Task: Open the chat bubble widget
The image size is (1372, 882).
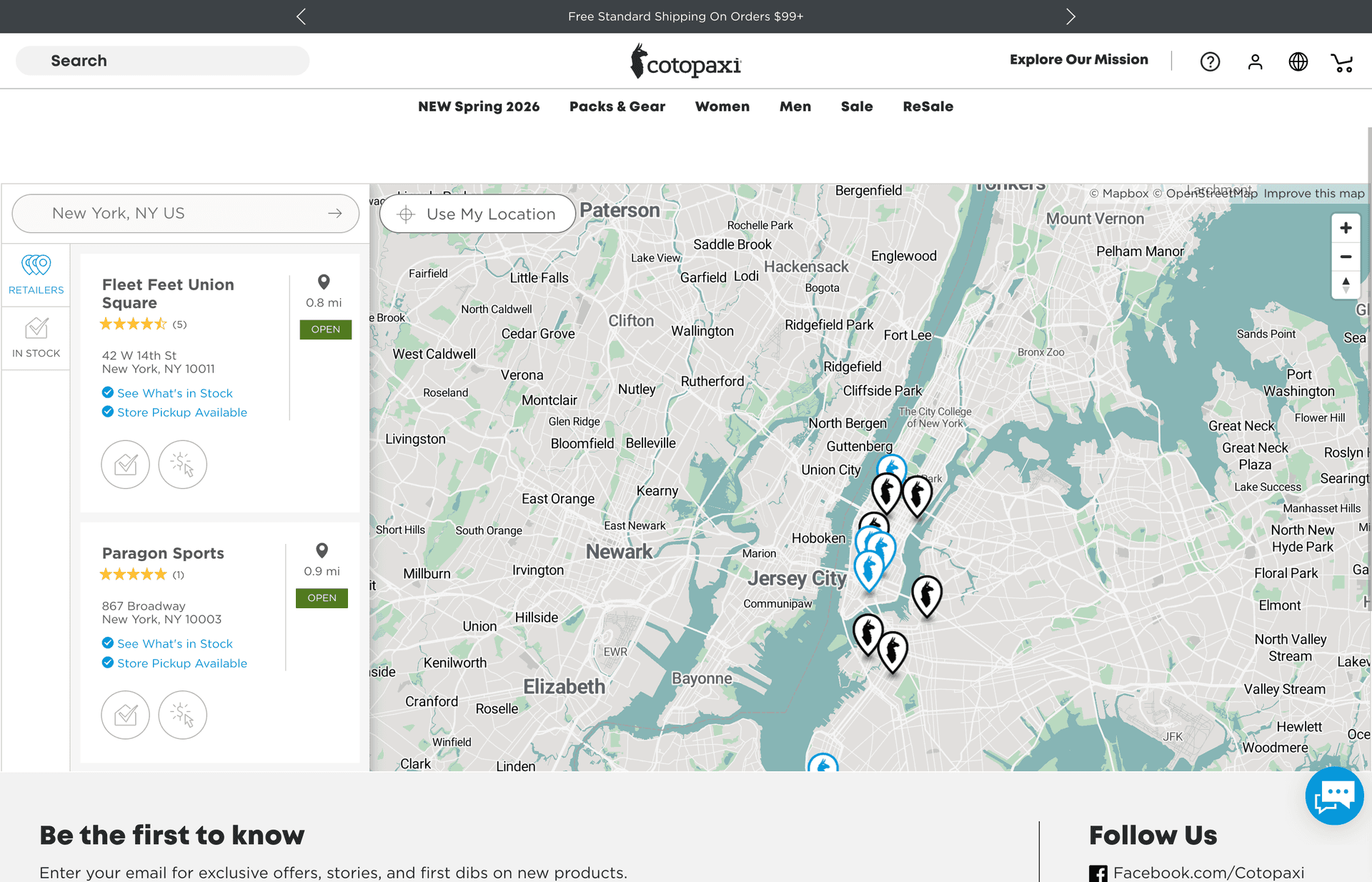Action: [x=1334, y=796]
